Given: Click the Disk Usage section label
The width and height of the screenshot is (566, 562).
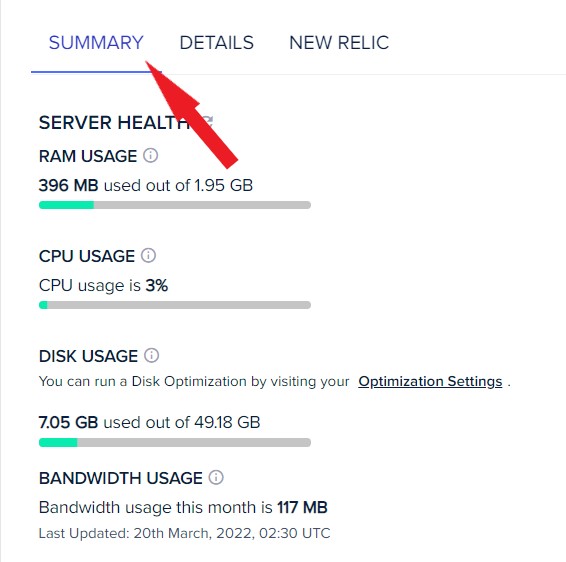Looking at the screenshot, I should tap(88, 356).
